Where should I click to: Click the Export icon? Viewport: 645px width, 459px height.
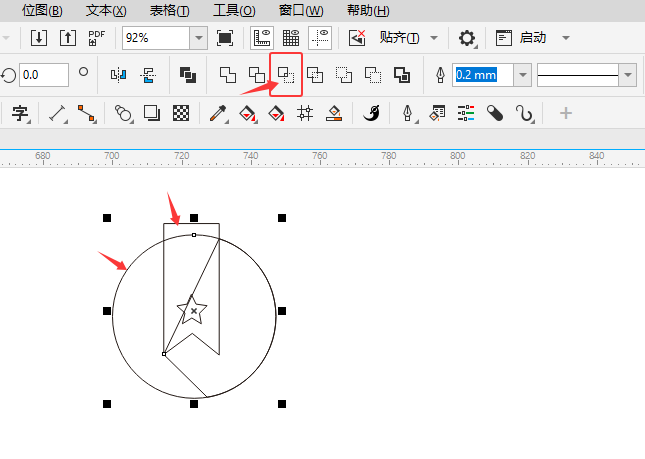click(68, 38)
